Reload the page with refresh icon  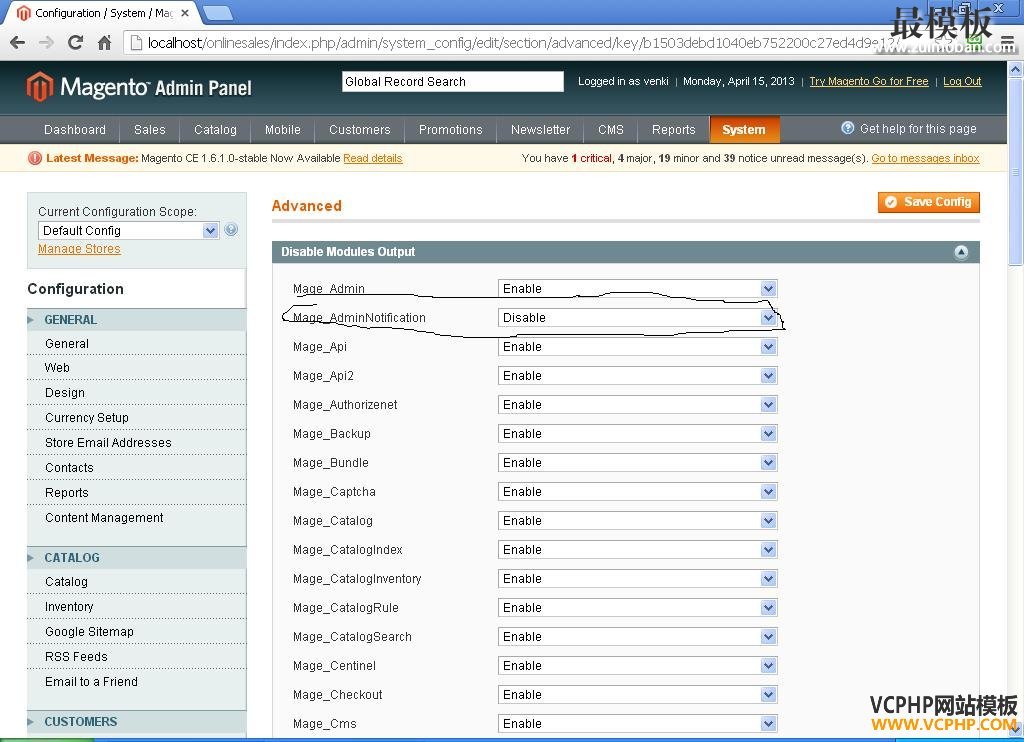[x=75, y=42]
